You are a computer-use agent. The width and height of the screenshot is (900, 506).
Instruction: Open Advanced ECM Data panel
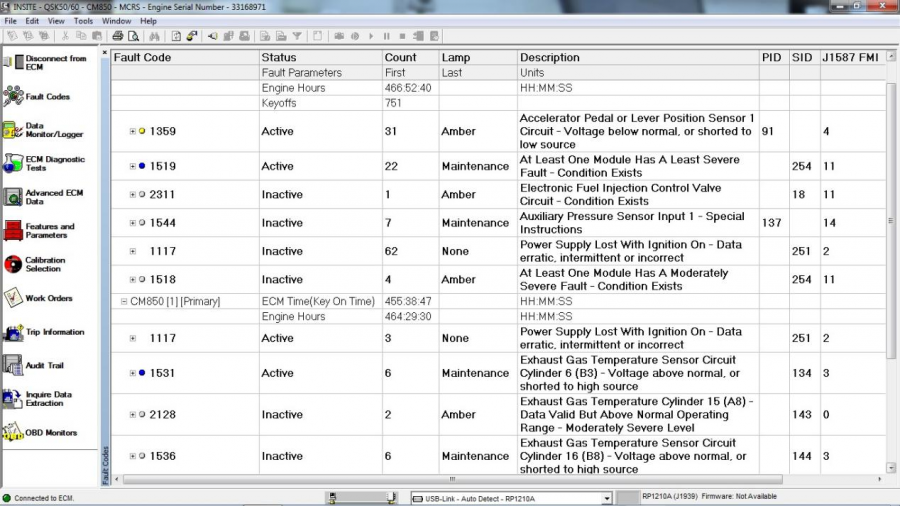13,197
